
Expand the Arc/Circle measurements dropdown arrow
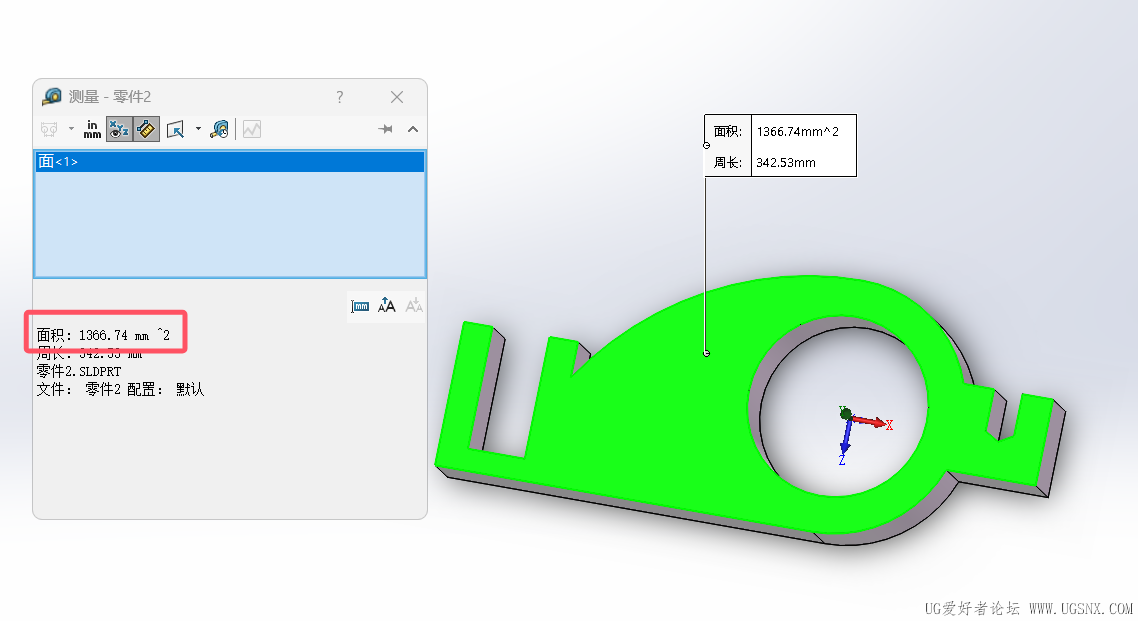click(71, 129)
